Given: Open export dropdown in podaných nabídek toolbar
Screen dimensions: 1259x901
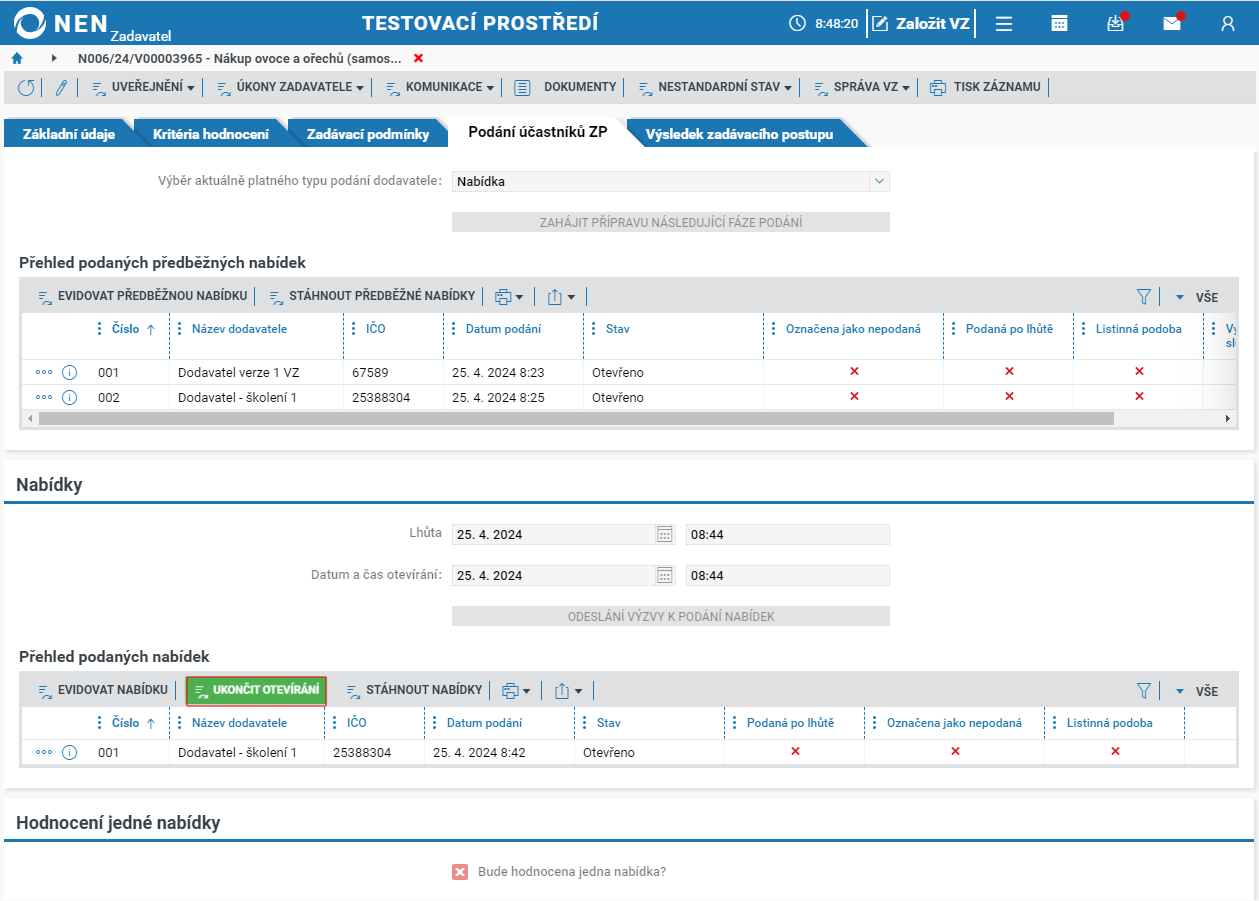Looking at the screenshot, I should 568,690.
